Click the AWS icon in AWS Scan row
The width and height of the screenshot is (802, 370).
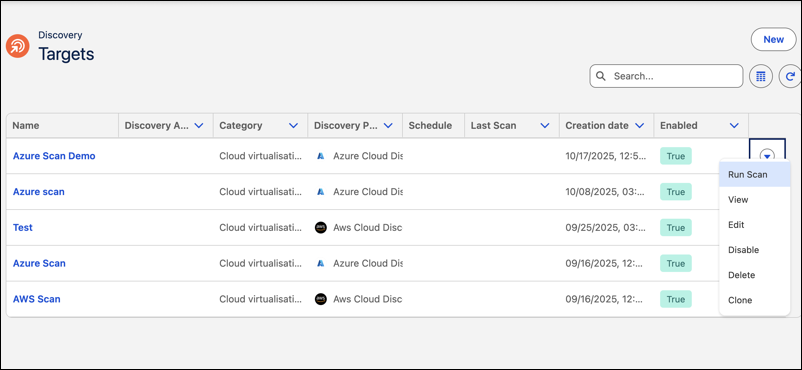pyautogui.click(x=321, y=299)
